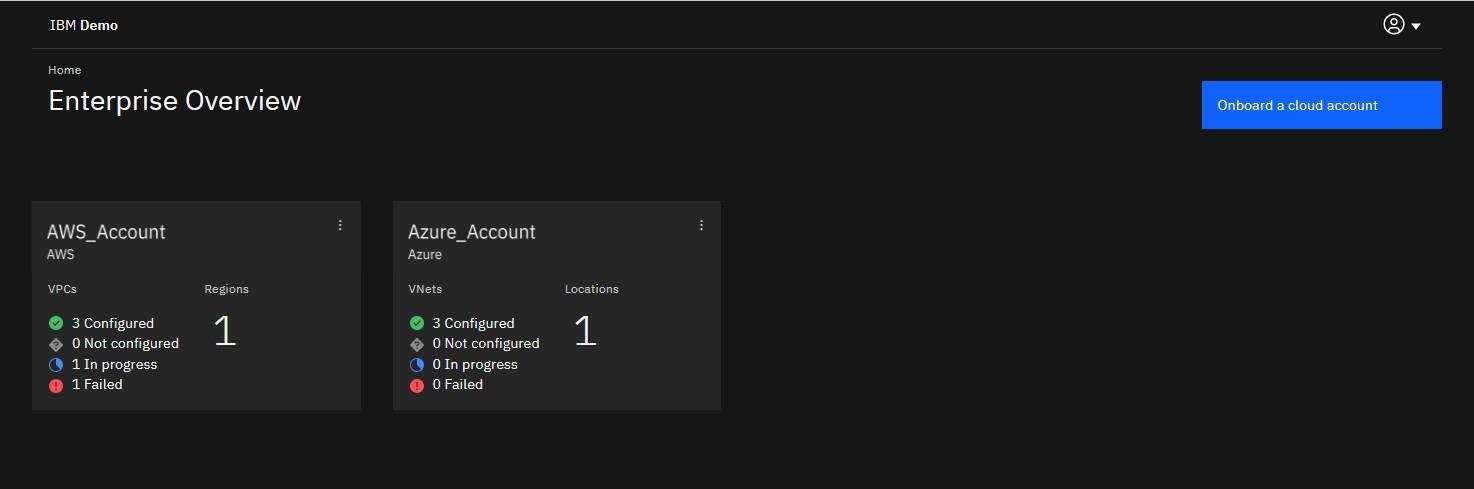Click the Locations label in Azure_Account card
The width and height of the screenshot is (1474, 489).
pyautogui.click(x=592, y=289)
